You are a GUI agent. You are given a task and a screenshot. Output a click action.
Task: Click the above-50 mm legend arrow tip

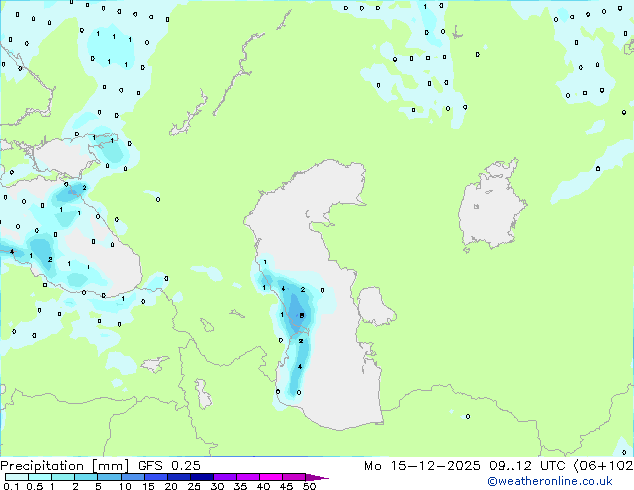coord(317,477)
